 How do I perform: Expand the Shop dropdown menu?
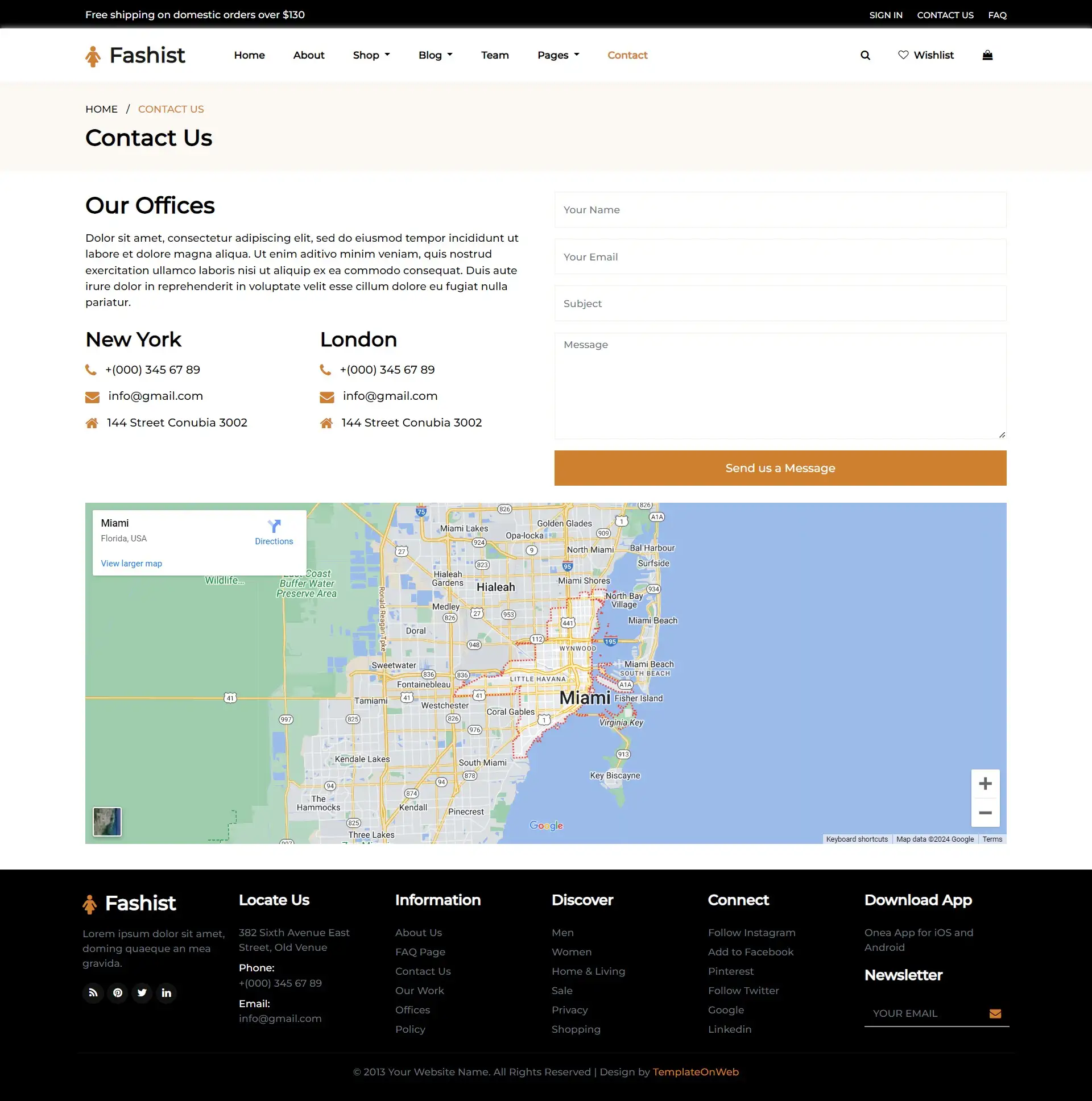(x=371, y=55)
